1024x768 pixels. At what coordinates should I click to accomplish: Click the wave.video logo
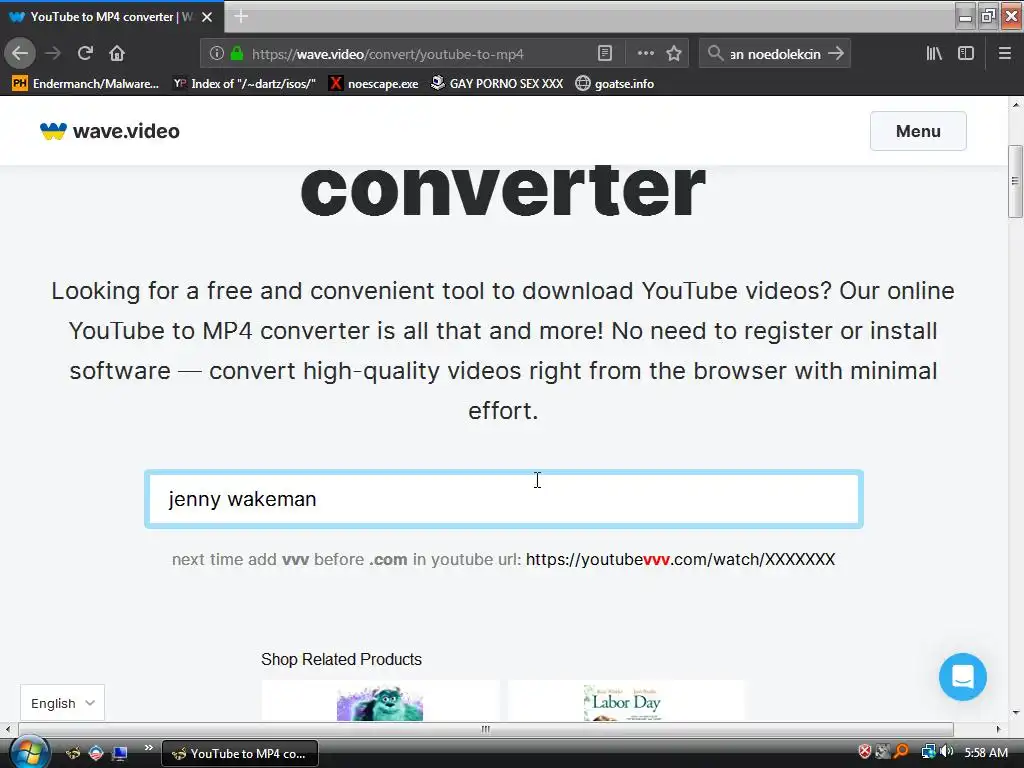[x=110, y=131]
